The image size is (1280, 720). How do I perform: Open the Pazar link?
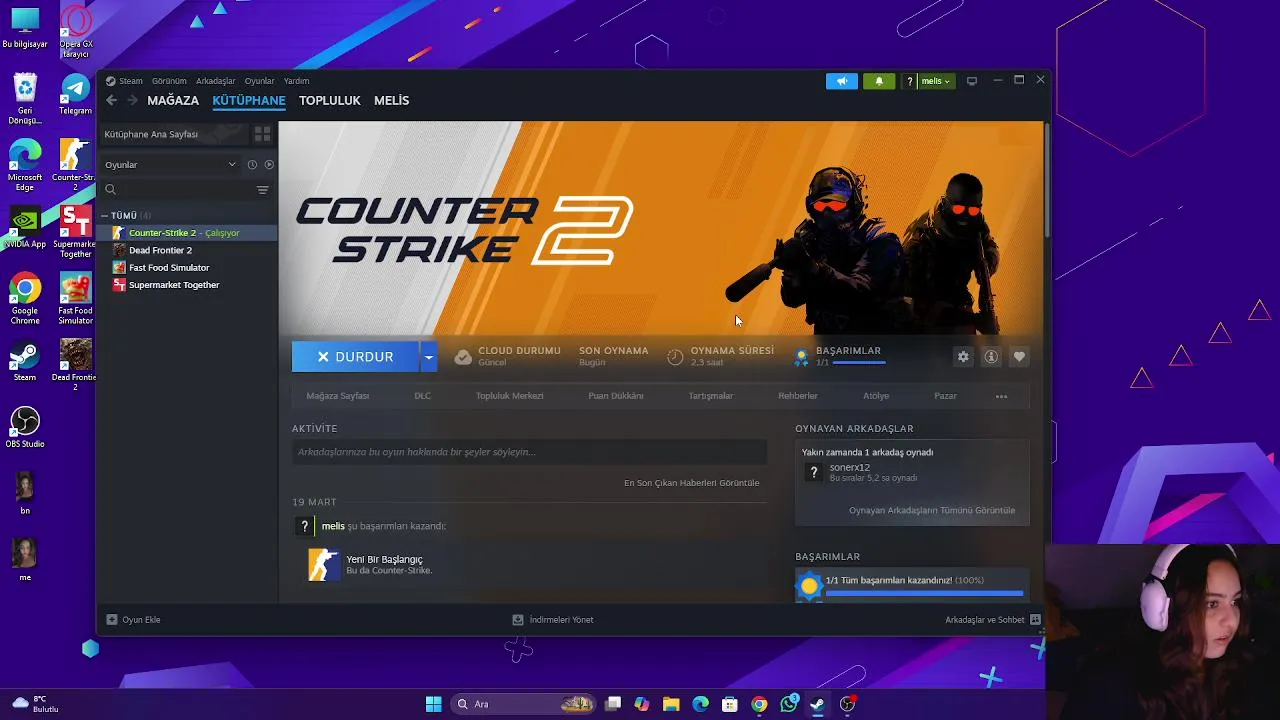(945, 396)
